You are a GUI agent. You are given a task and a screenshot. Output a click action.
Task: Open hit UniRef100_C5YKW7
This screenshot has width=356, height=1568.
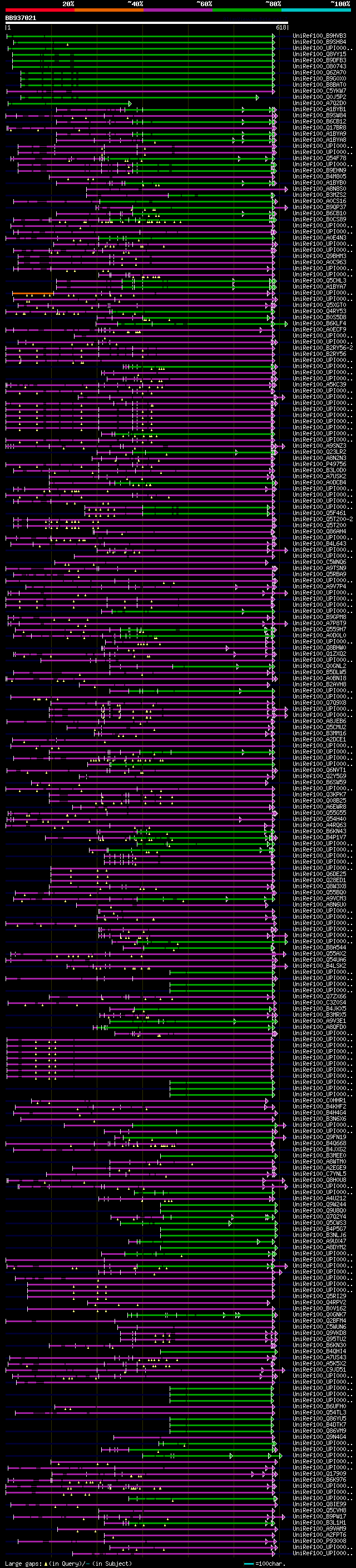(x=319, y=91)
